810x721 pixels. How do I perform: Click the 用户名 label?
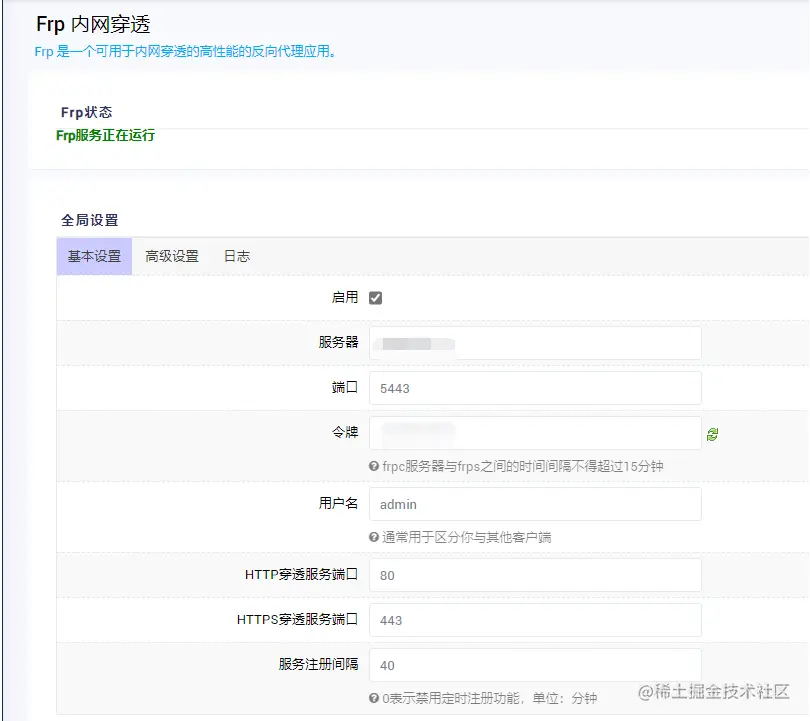click(338, 503)
